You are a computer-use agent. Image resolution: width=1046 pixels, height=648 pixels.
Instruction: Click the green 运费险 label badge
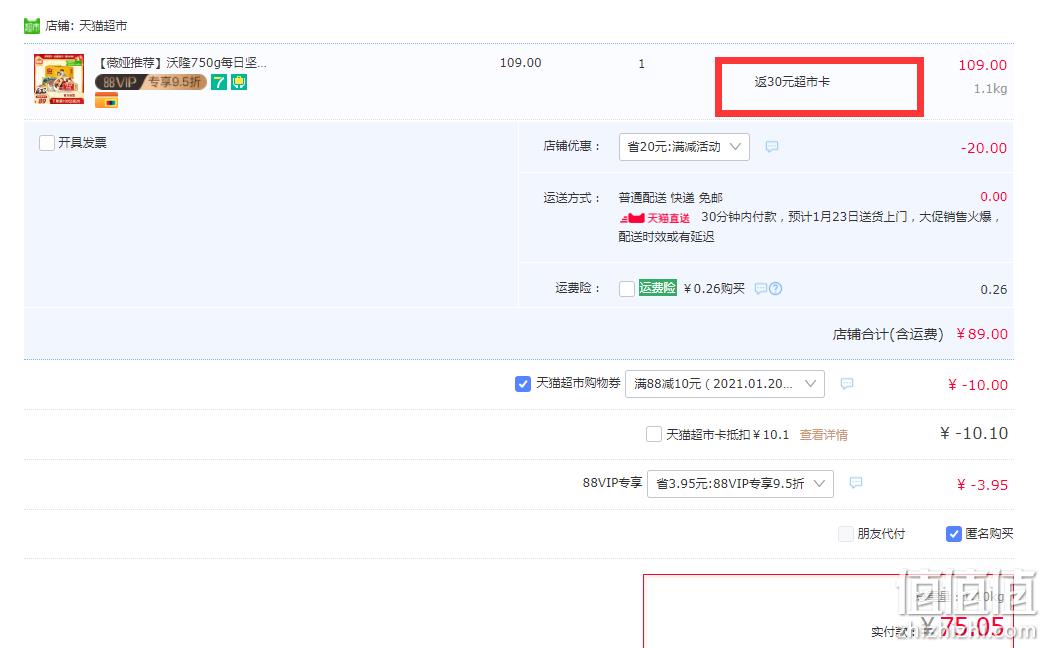[657, 288]
